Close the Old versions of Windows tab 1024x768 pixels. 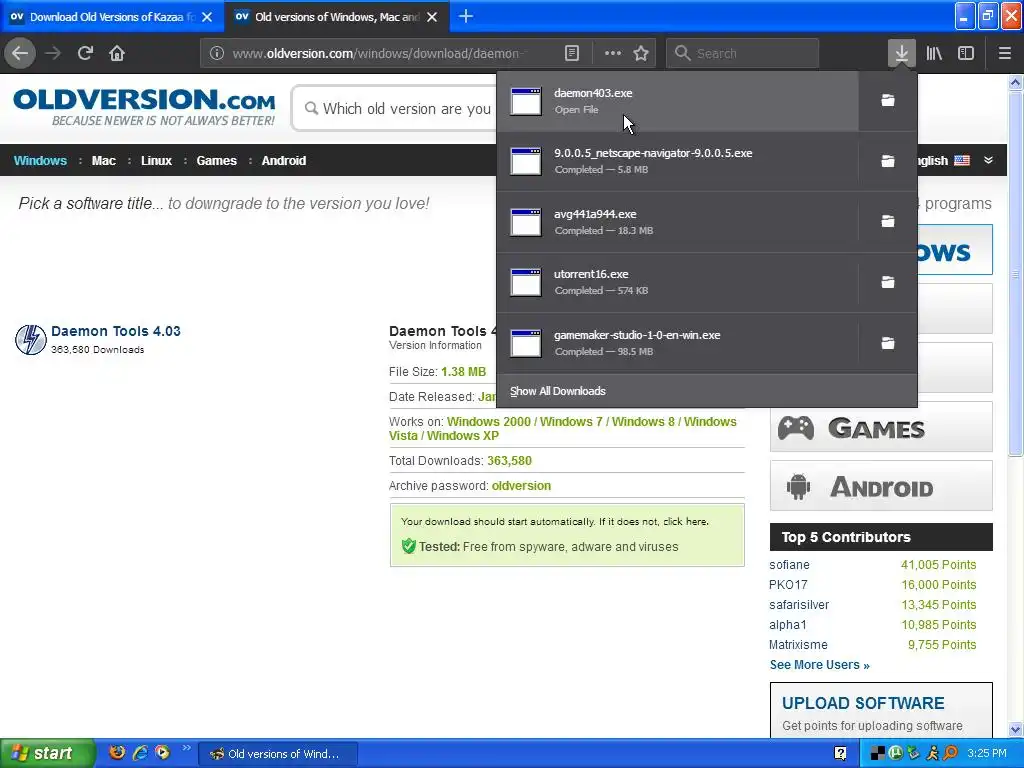click(x=432, y=17)
